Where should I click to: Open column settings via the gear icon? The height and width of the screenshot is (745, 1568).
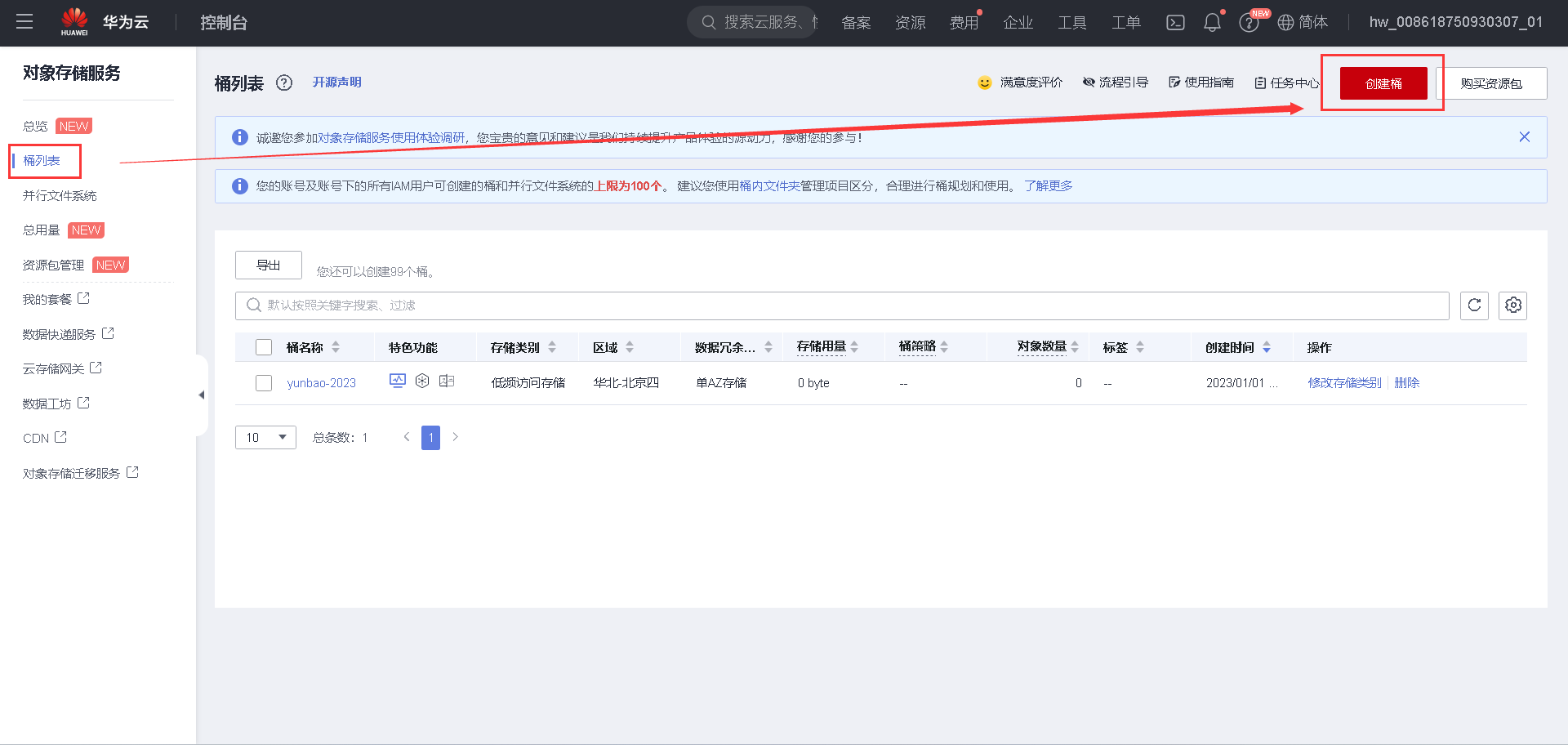(x=1512, y=305)
